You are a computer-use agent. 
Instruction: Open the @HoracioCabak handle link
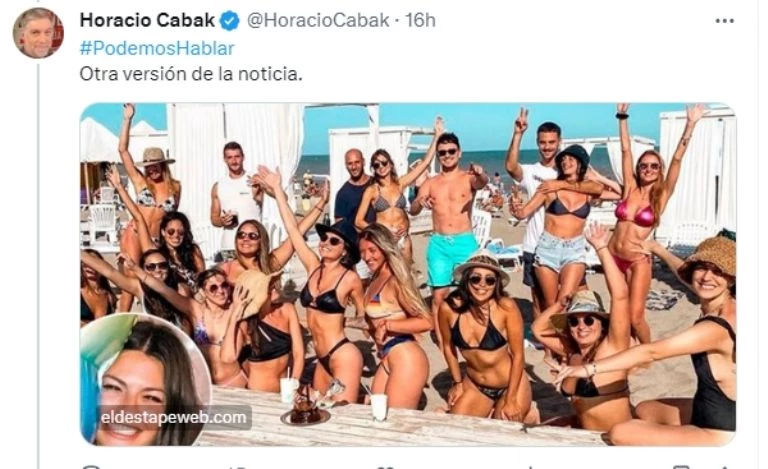318,21
